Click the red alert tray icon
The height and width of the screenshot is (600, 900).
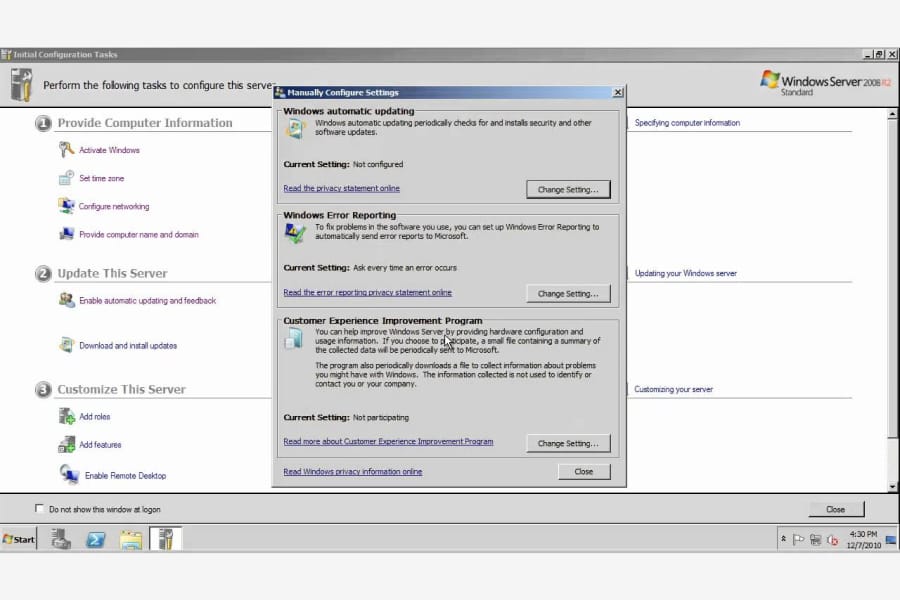click(832, 540)
